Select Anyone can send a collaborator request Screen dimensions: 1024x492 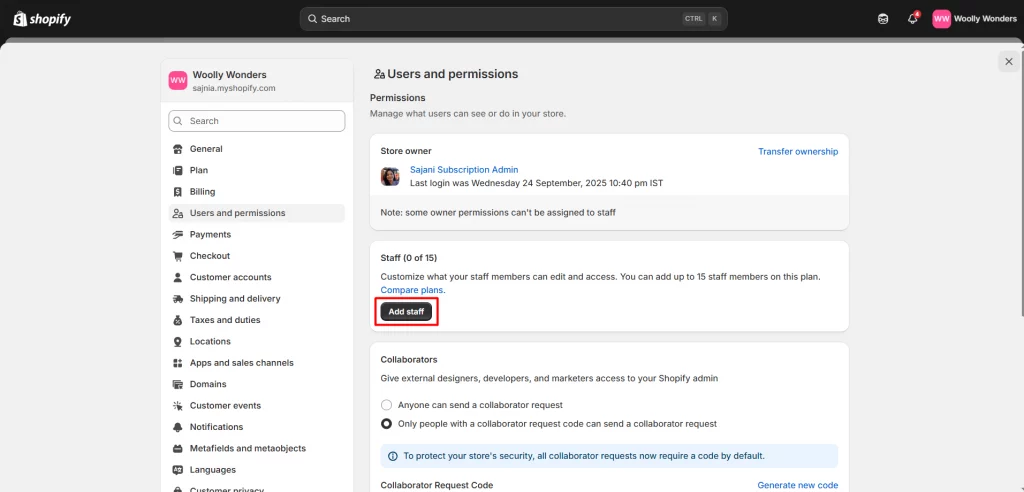coord(387,405)
